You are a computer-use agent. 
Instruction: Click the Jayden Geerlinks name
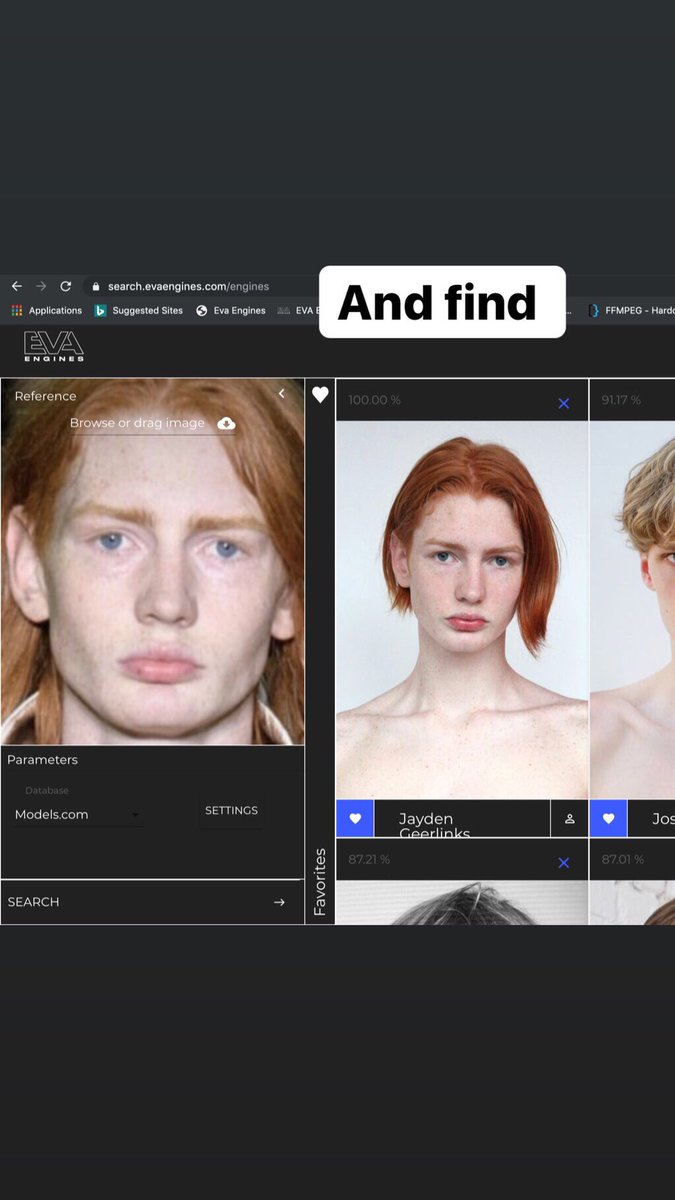coord(434,825)
